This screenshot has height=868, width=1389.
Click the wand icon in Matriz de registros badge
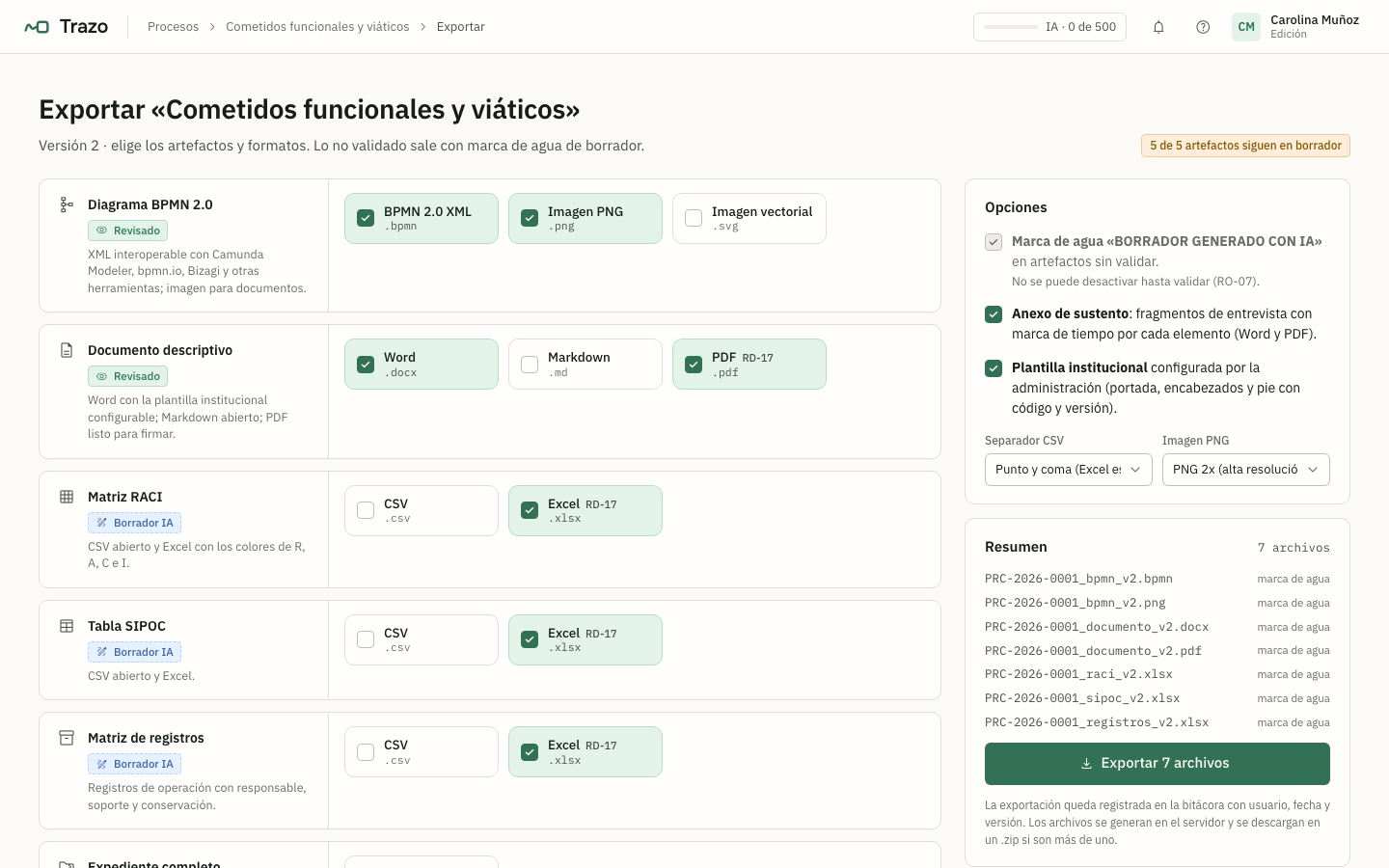pos(102,764)
